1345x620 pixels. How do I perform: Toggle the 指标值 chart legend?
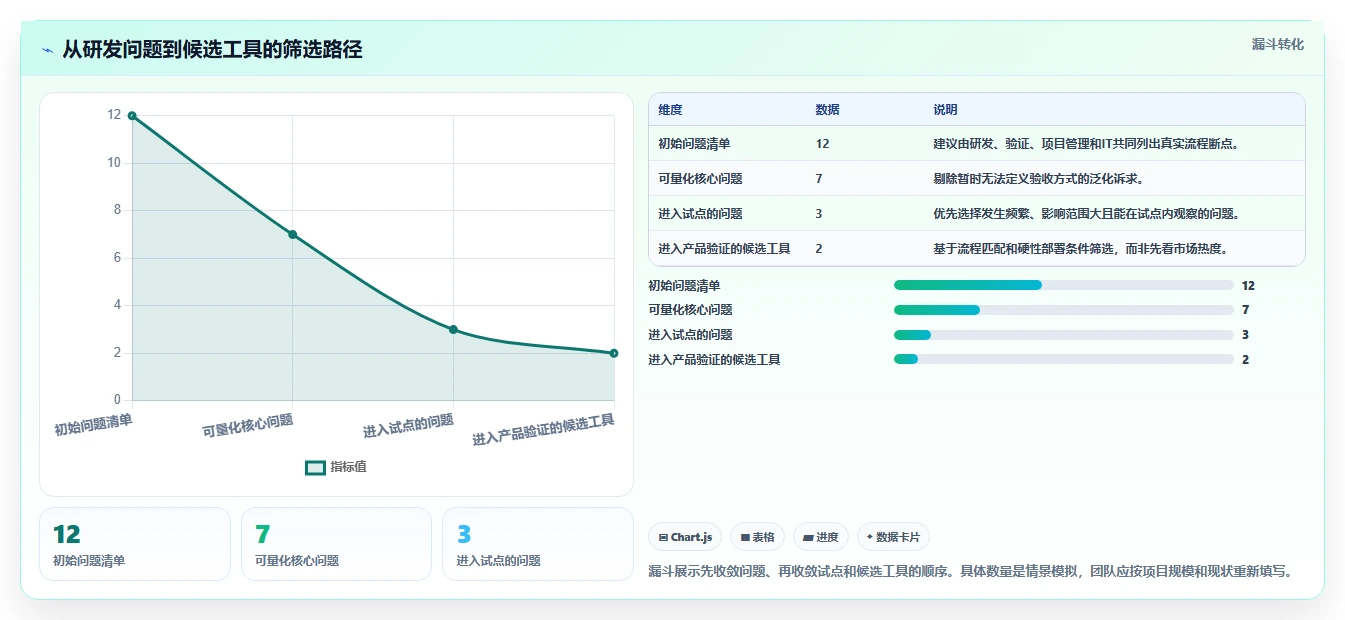tap(337, 467)
